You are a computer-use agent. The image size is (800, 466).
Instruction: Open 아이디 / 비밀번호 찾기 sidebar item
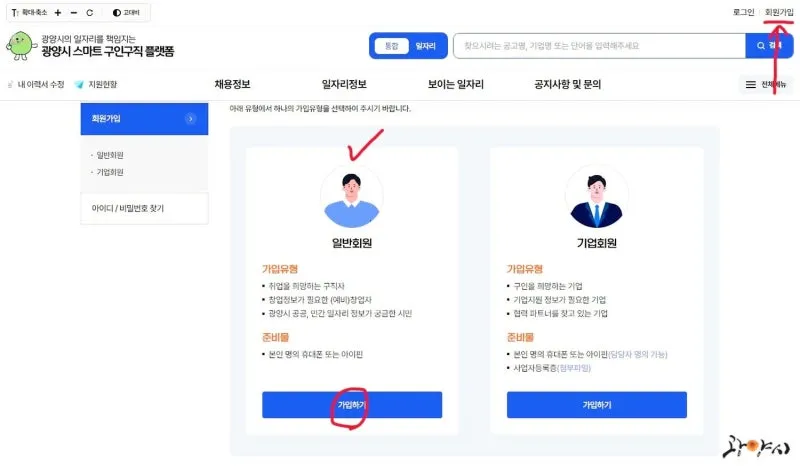tap(128, 208)
